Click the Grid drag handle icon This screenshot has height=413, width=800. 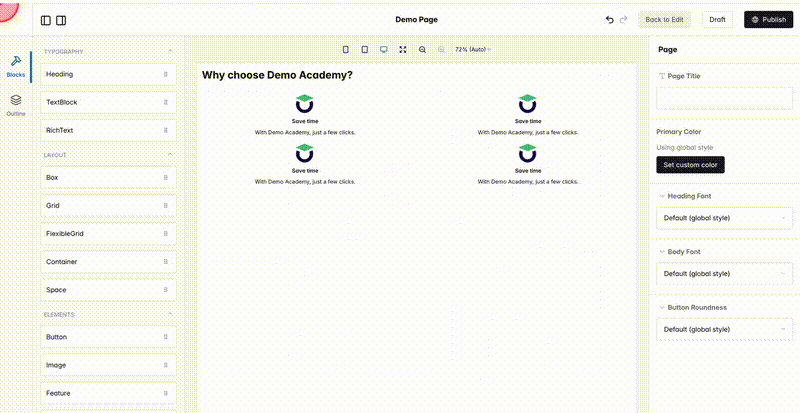[x=165, y=206]
